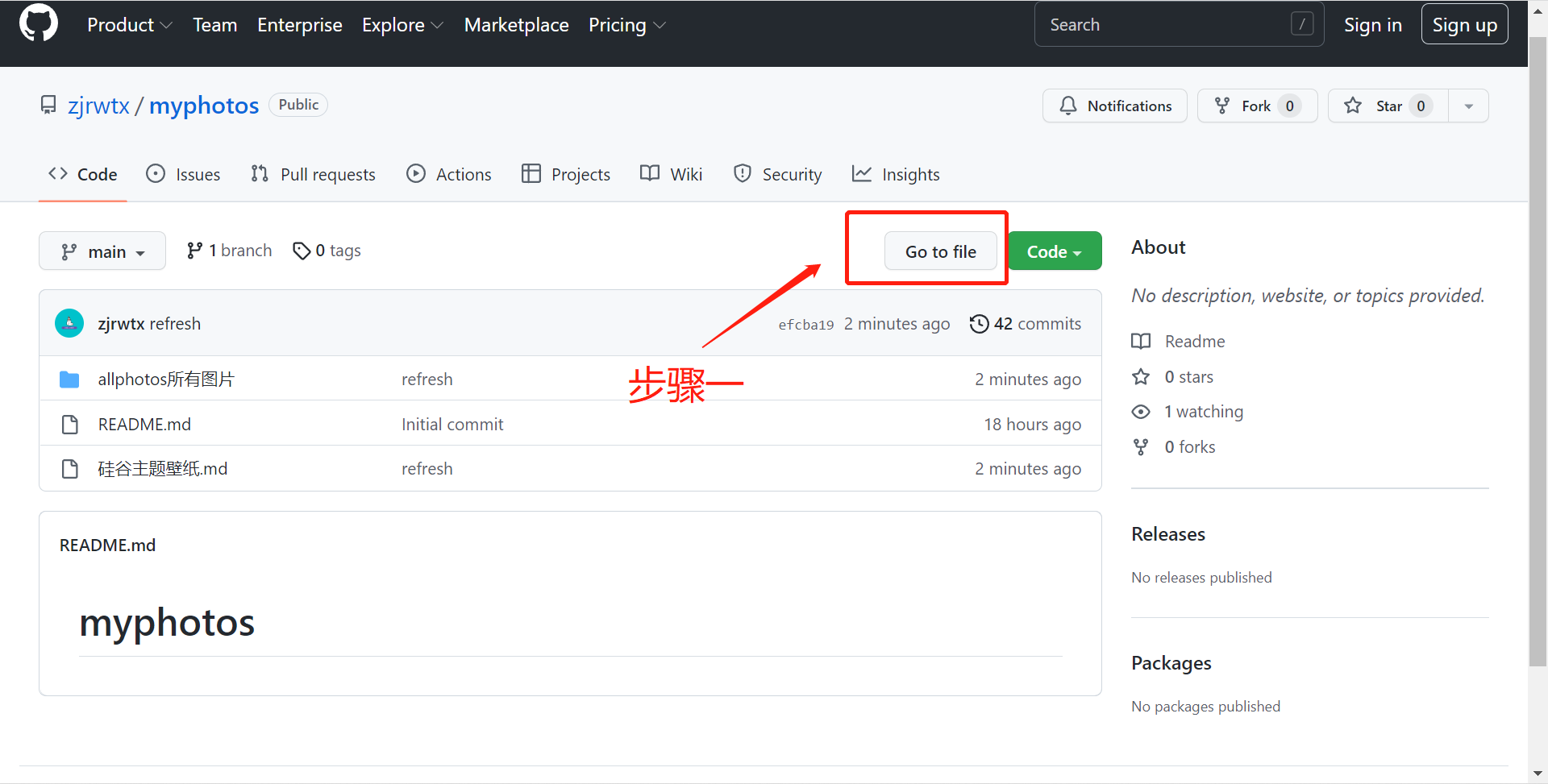Viewport: 1548px width, 784px height.
Task: Click the Sign in link
Action: tap(1372, 25)
